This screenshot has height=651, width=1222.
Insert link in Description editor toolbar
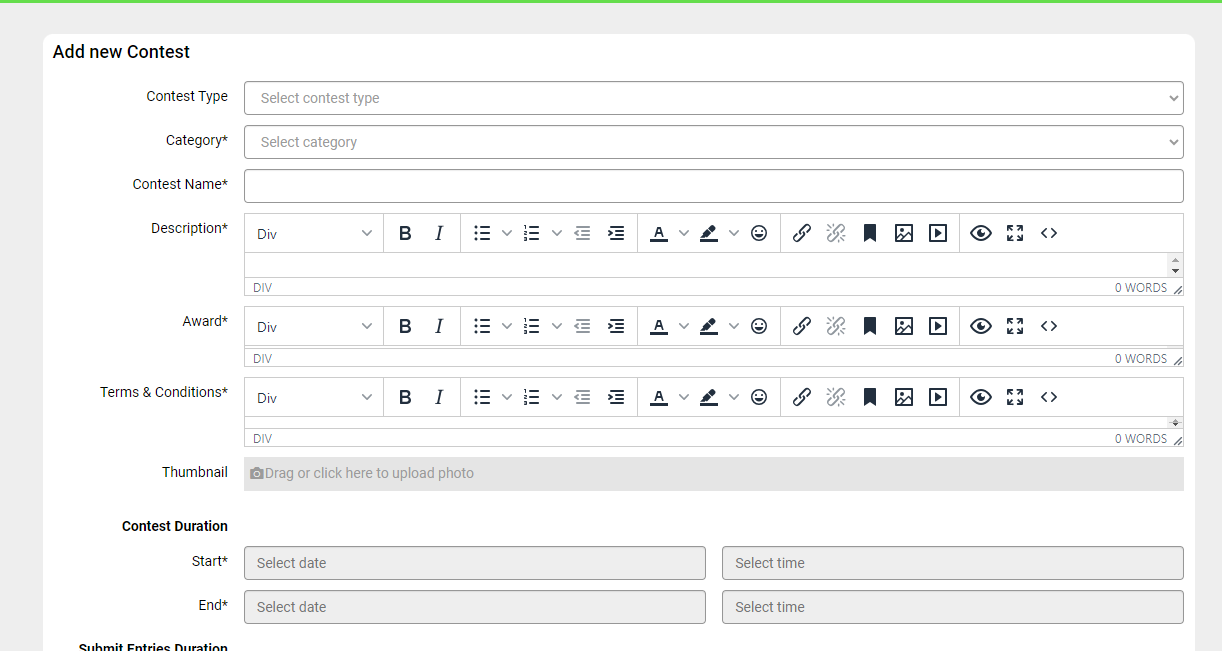point(802,233)
